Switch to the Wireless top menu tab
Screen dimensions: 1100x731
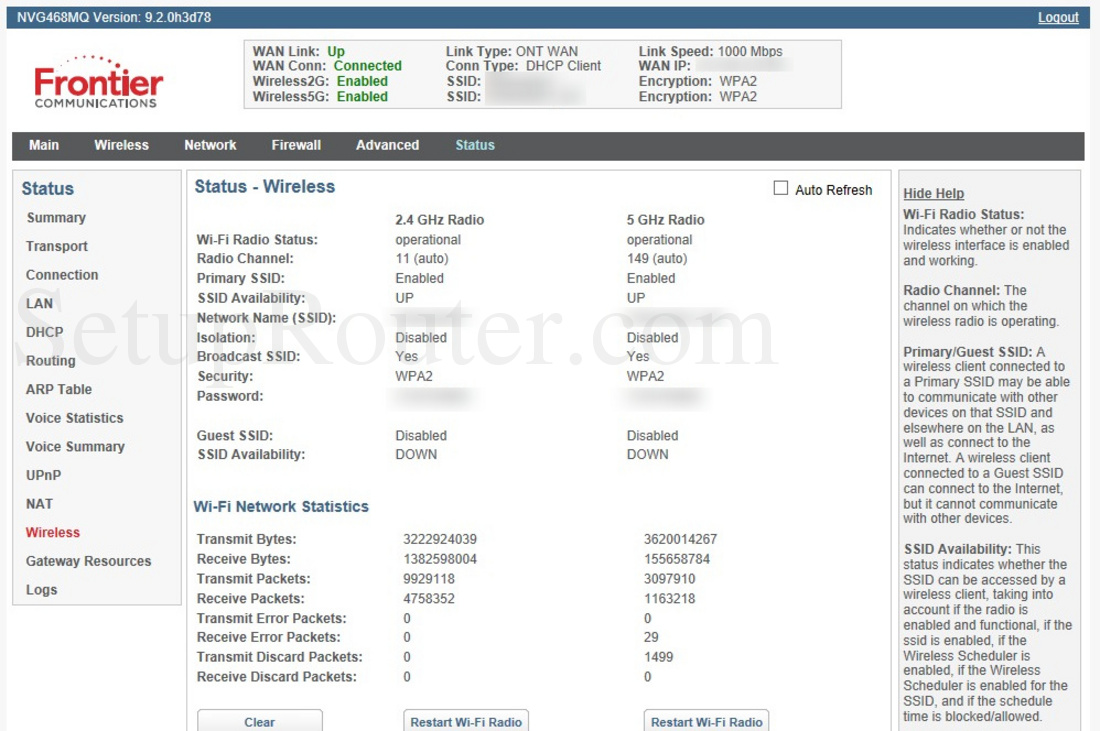[121, 145]
